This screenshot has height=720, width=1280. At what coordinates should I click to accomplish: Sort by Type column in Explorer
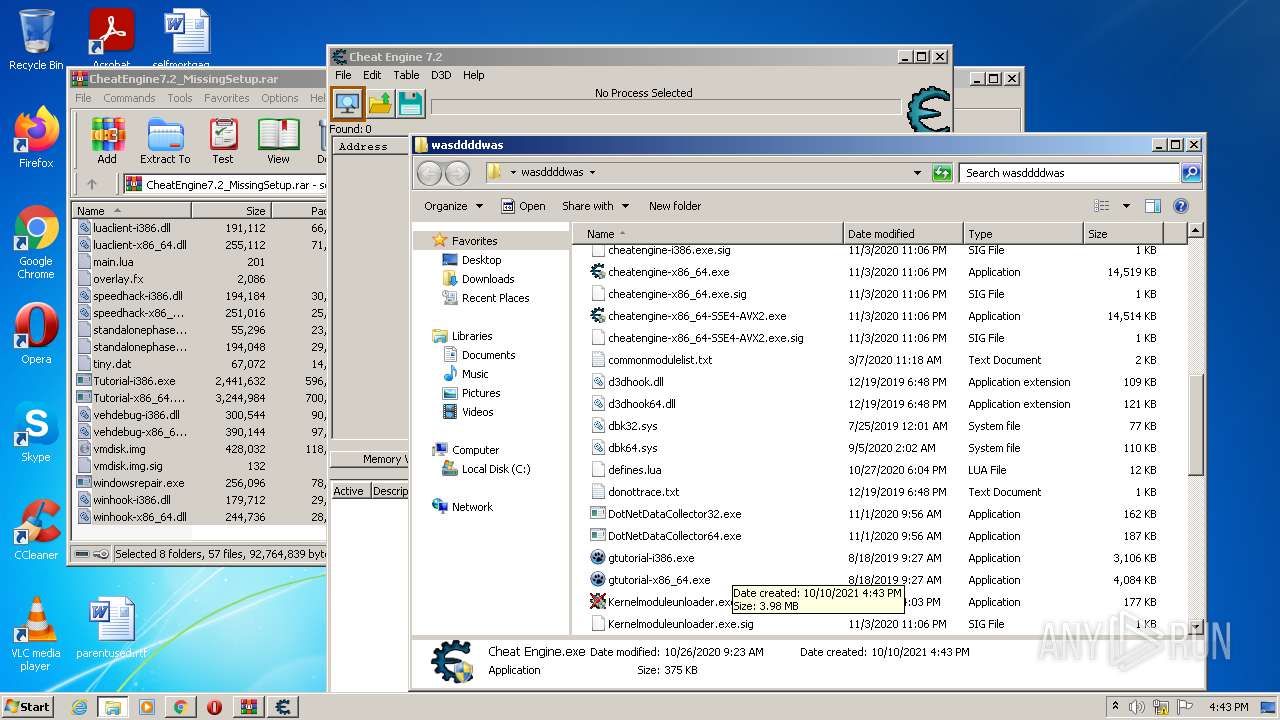[x=1023, y=234]
